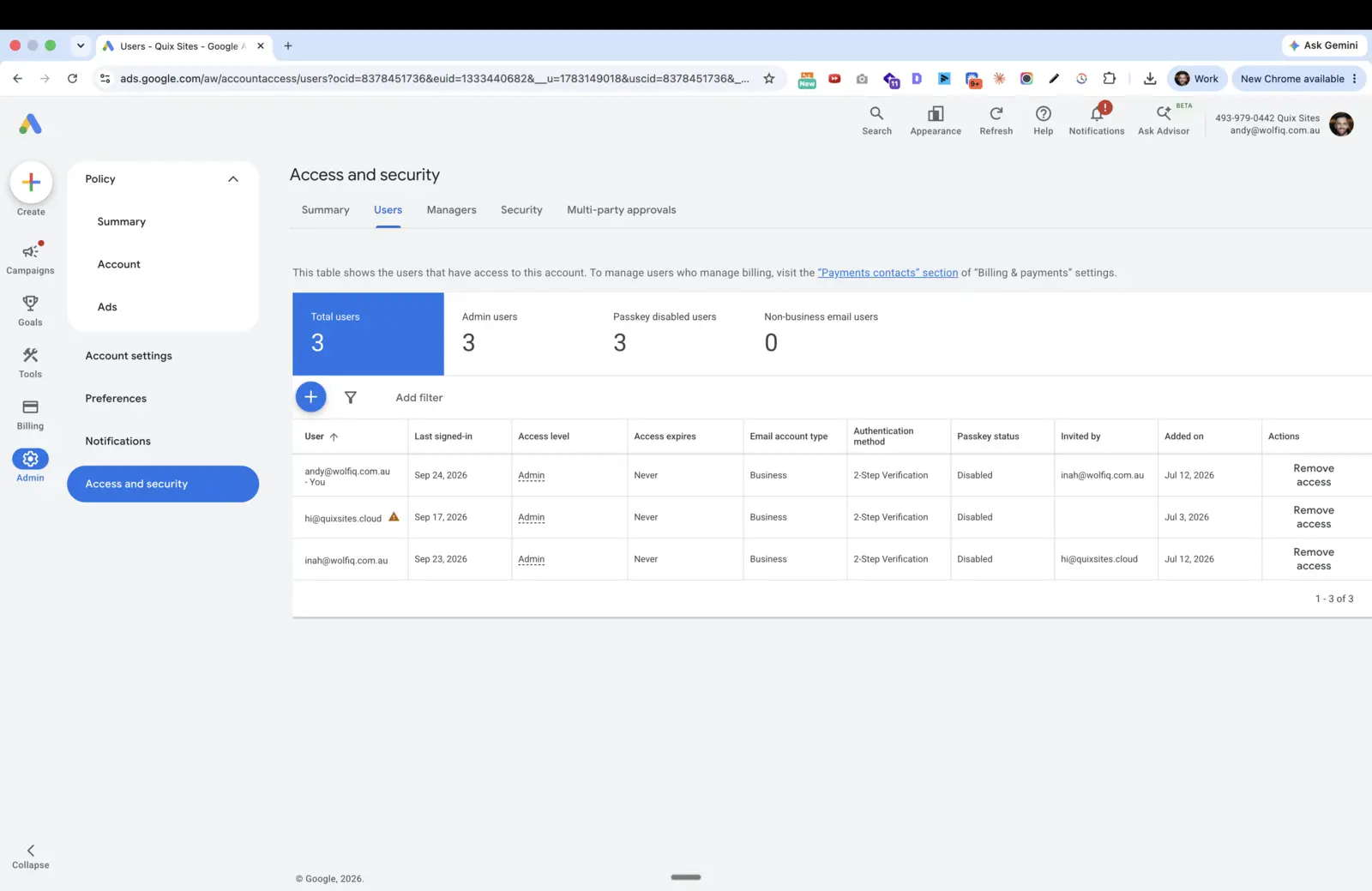
Task: Open the Work Chrome profile
Action: (1196, 79)
